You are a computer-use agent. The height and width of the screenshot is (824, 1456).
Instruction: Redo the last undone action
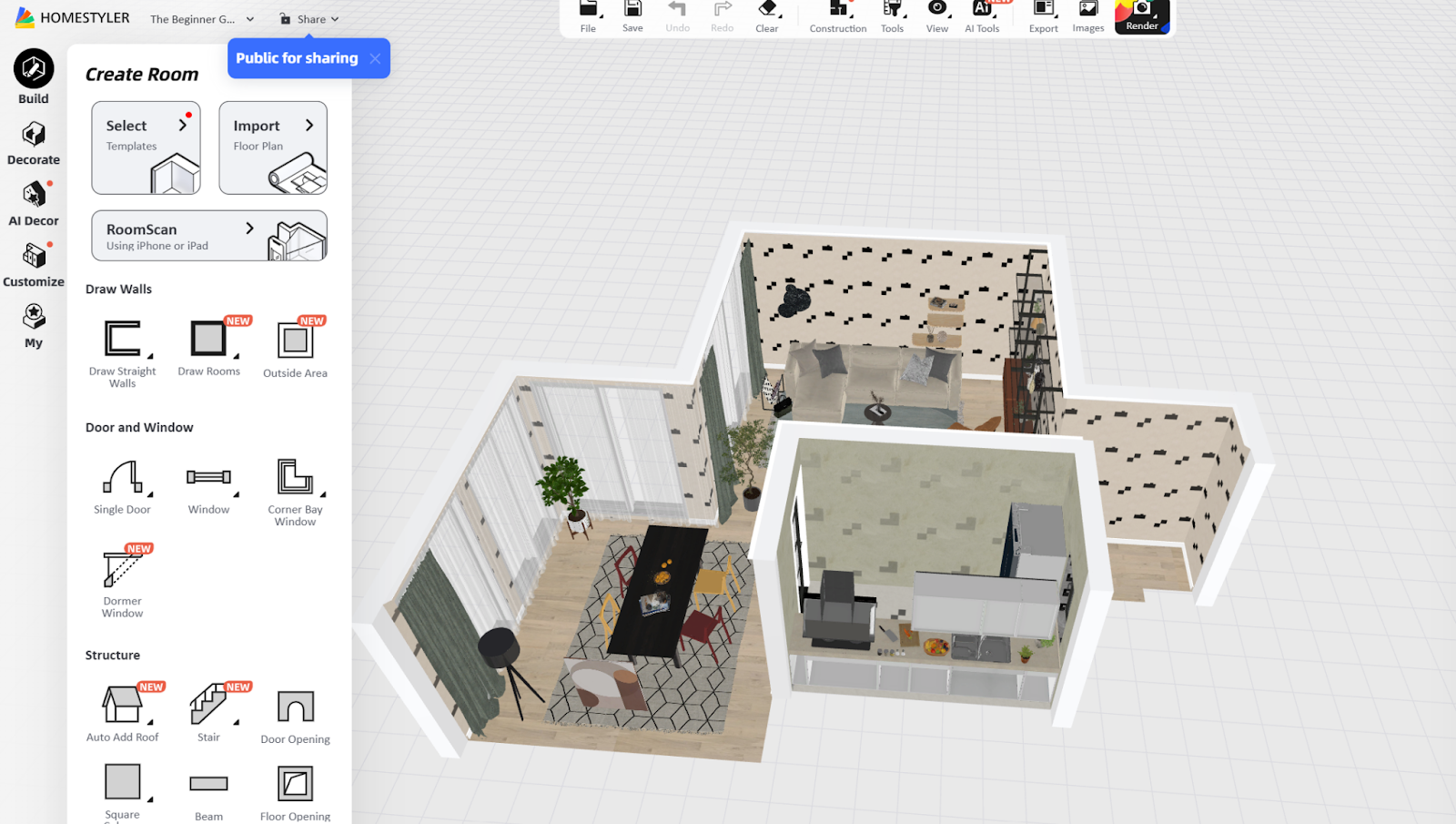(722, 17)
